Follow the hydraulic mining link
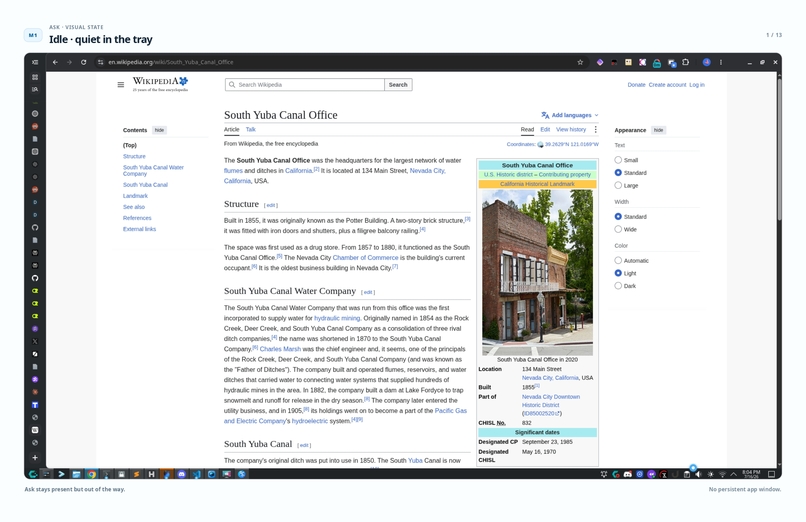Image resolution: width=806 pixels, height=522 pixels. [337, 318]
